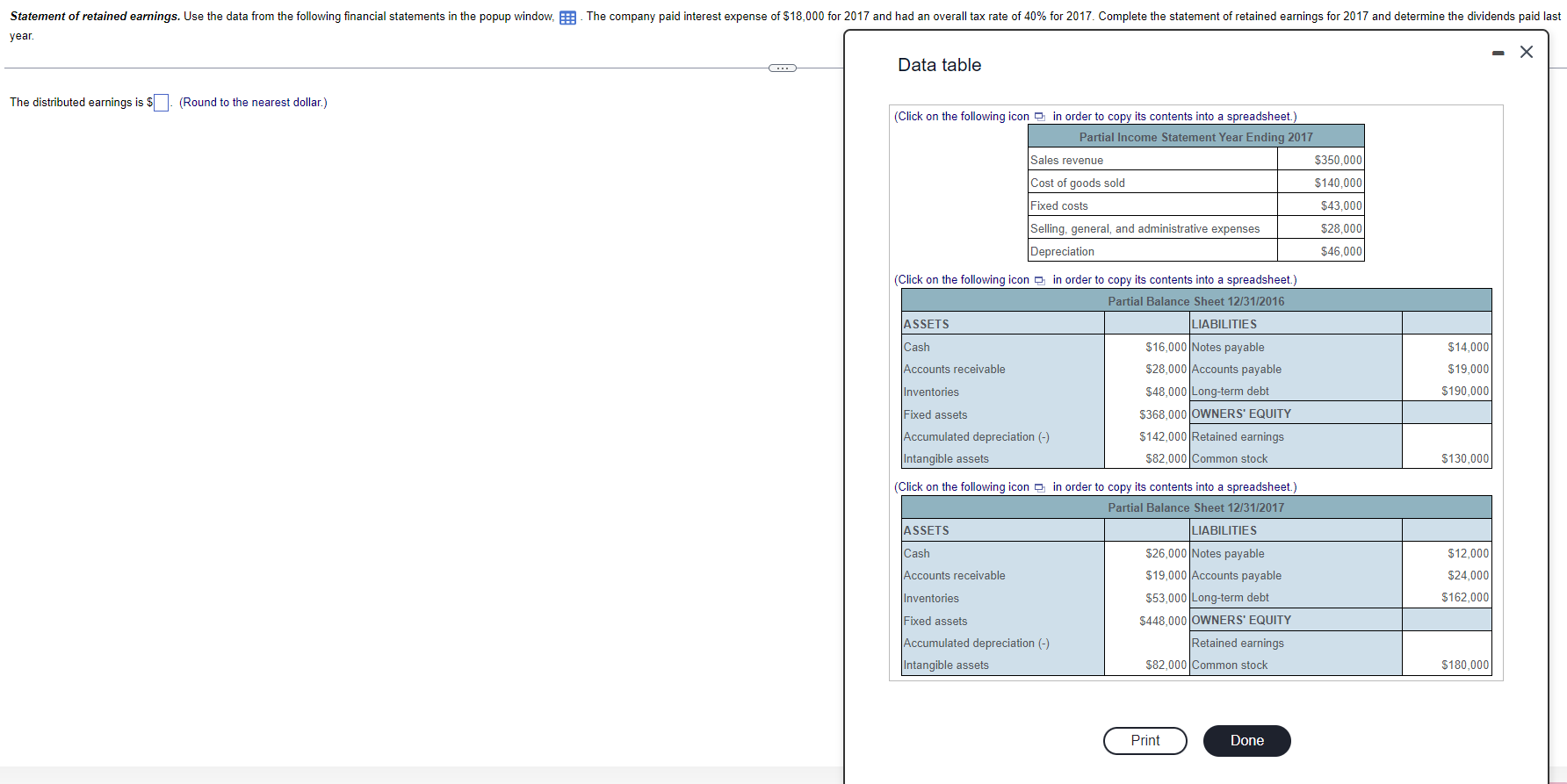The image size is (1567, 784).
Task: Click the Statement of retained earnings heading
Action: tap(95, 16)
